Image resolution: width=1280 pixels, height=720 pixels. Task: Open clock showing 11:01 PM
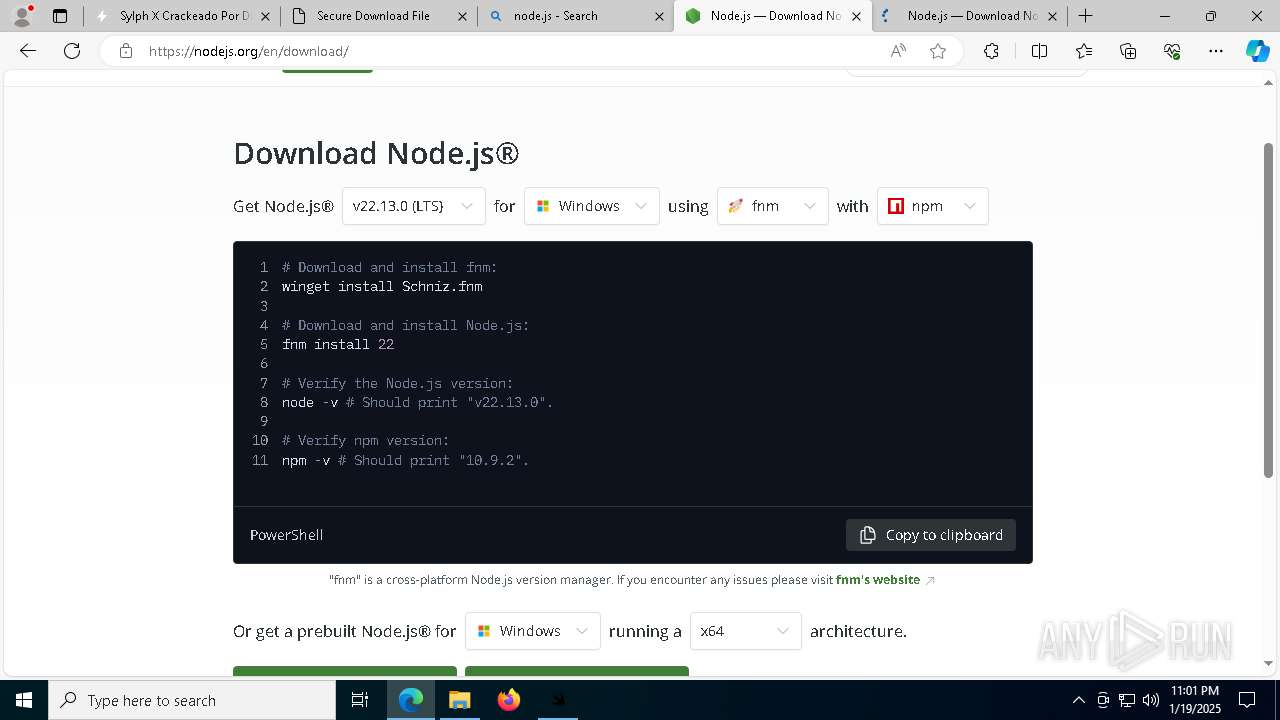tap(1195, 700)
